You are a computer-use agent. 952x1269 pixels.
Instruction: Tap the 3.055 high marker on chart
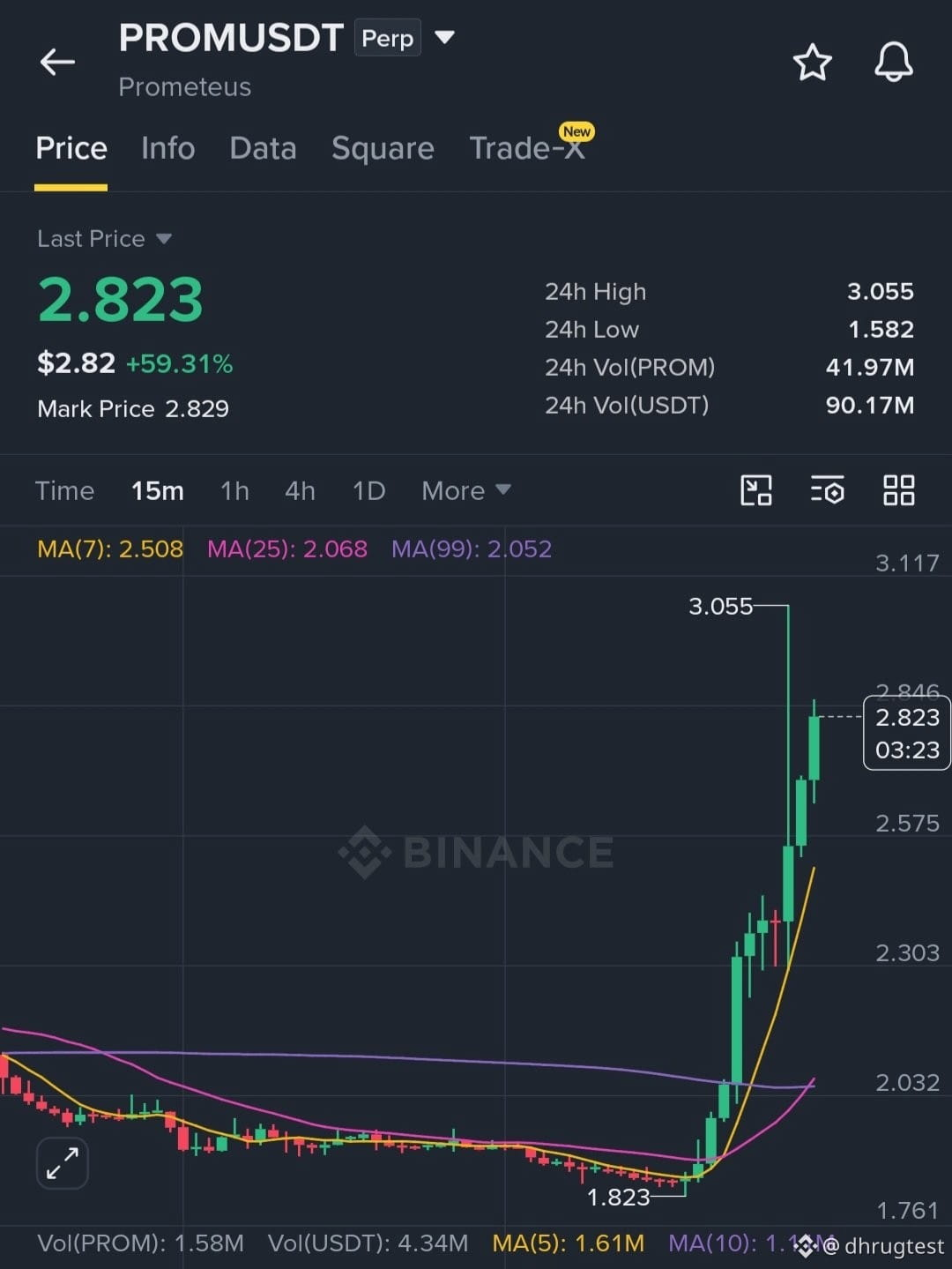[720, 606]
